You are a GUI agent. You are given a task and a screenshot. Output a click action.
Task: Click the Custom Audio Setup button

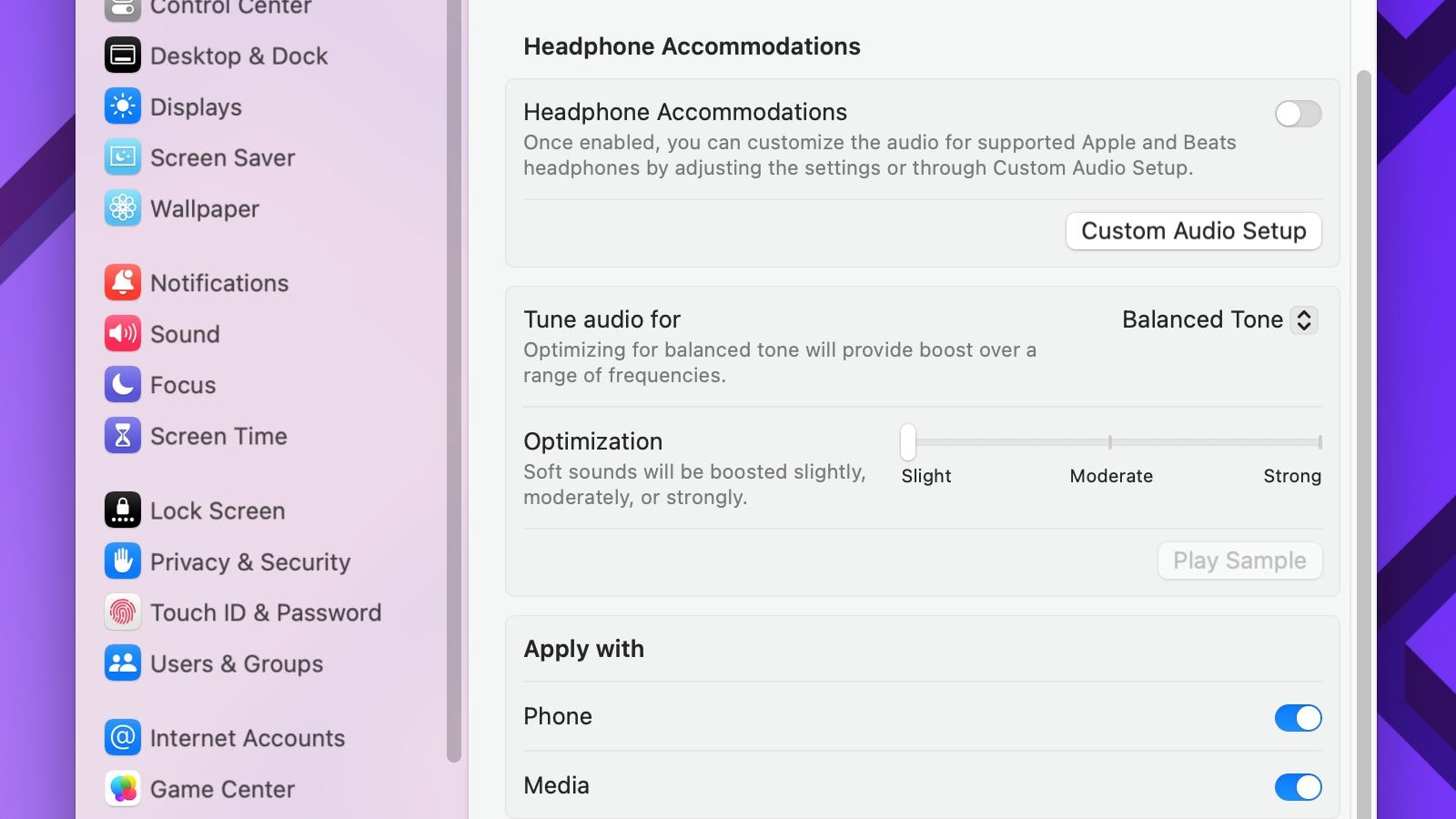coord(1193,231)
